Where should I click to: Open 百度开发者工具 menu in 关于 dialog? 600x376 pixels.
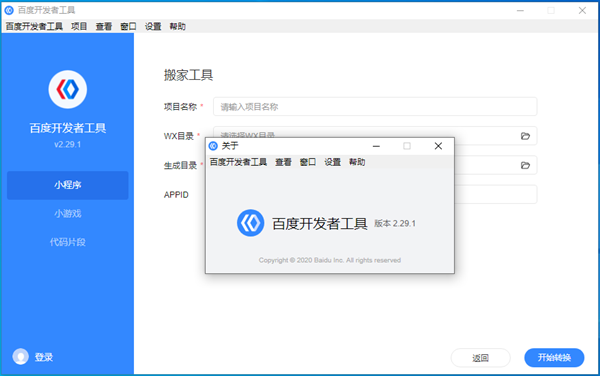(238, 162)
